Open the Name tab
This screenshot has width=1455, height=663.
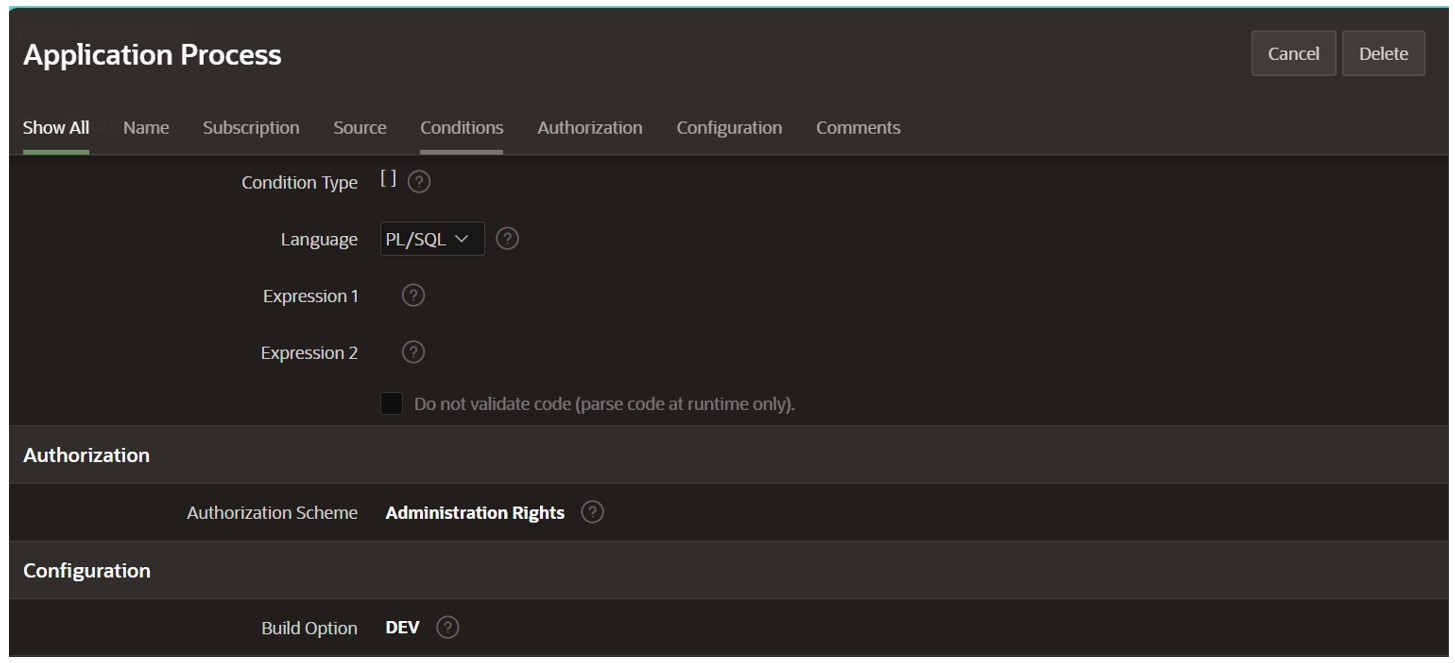point(145,127)
